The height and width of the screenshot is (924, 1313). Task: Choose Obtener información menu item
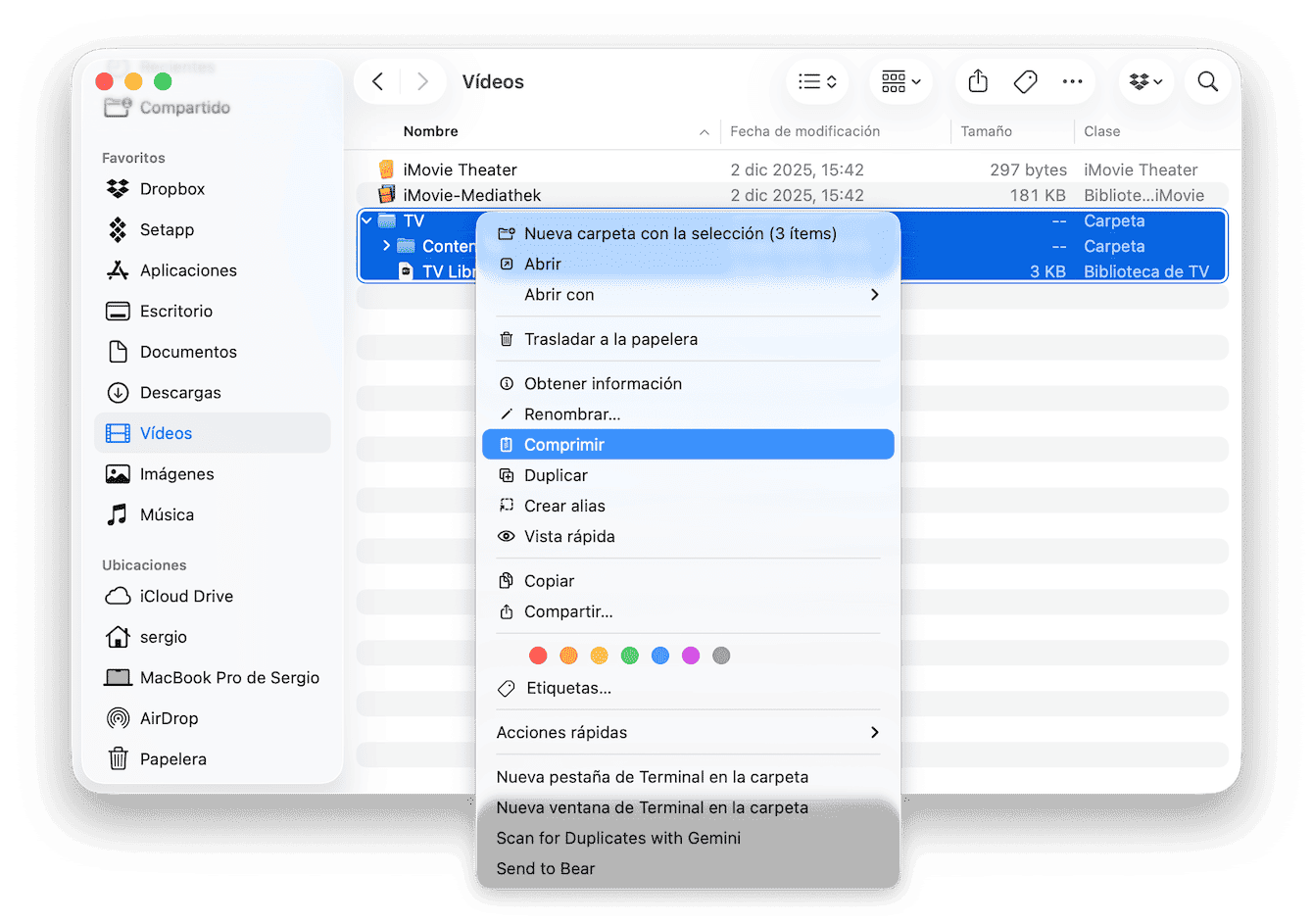(x=688, y=384)
